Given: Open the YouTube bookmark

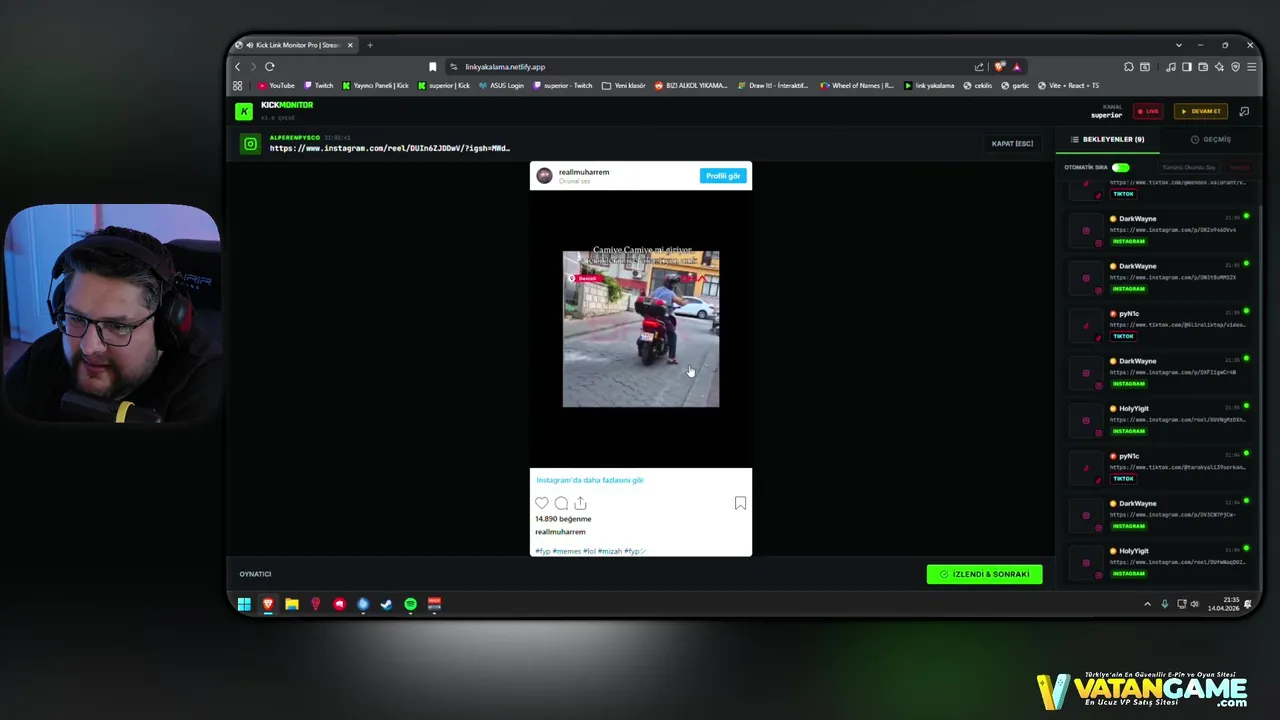Looking at the screenshot, I should (276, 86).
